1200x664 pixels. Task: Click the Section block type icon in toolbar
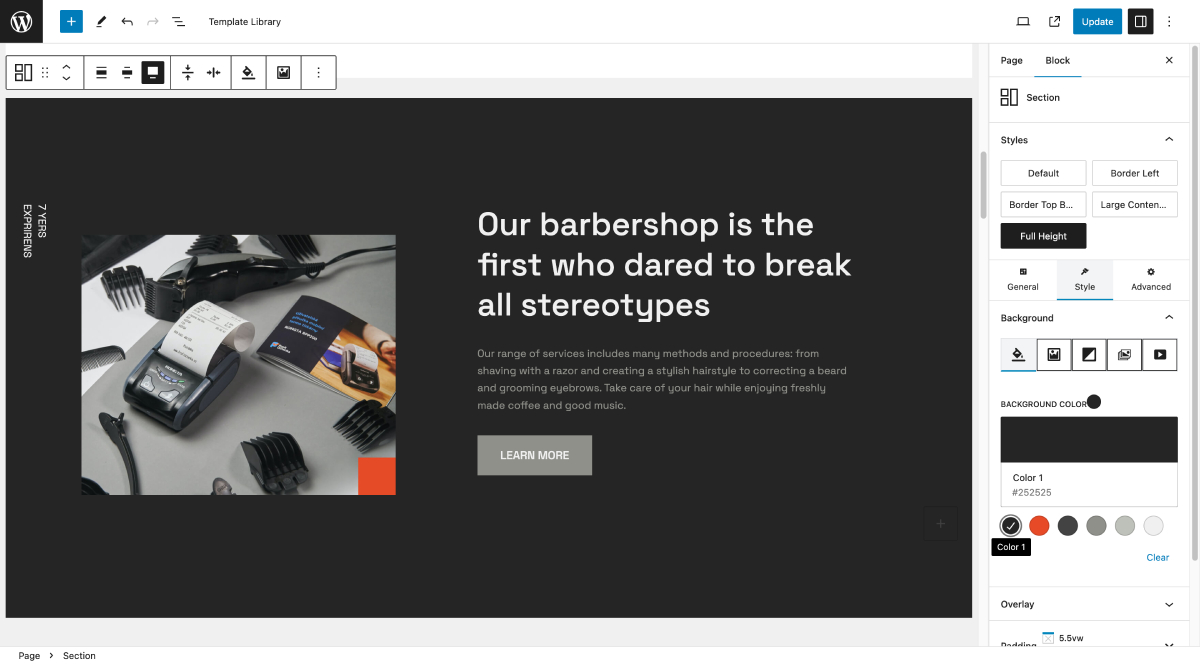click(x=23, y=72)
